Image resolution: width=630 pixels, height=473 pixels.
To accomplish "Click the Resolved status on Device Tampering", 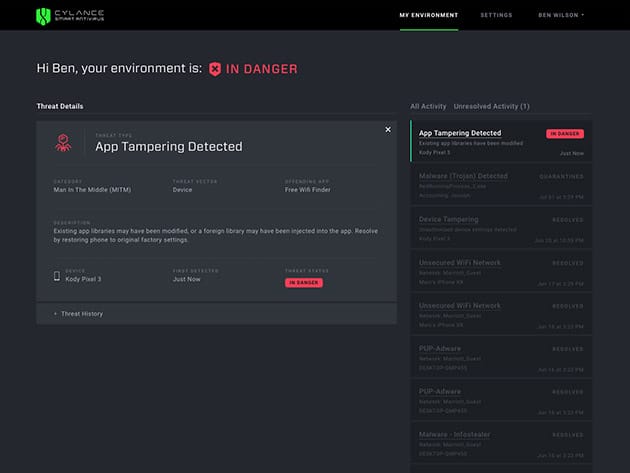I will (x=568, y=219).
